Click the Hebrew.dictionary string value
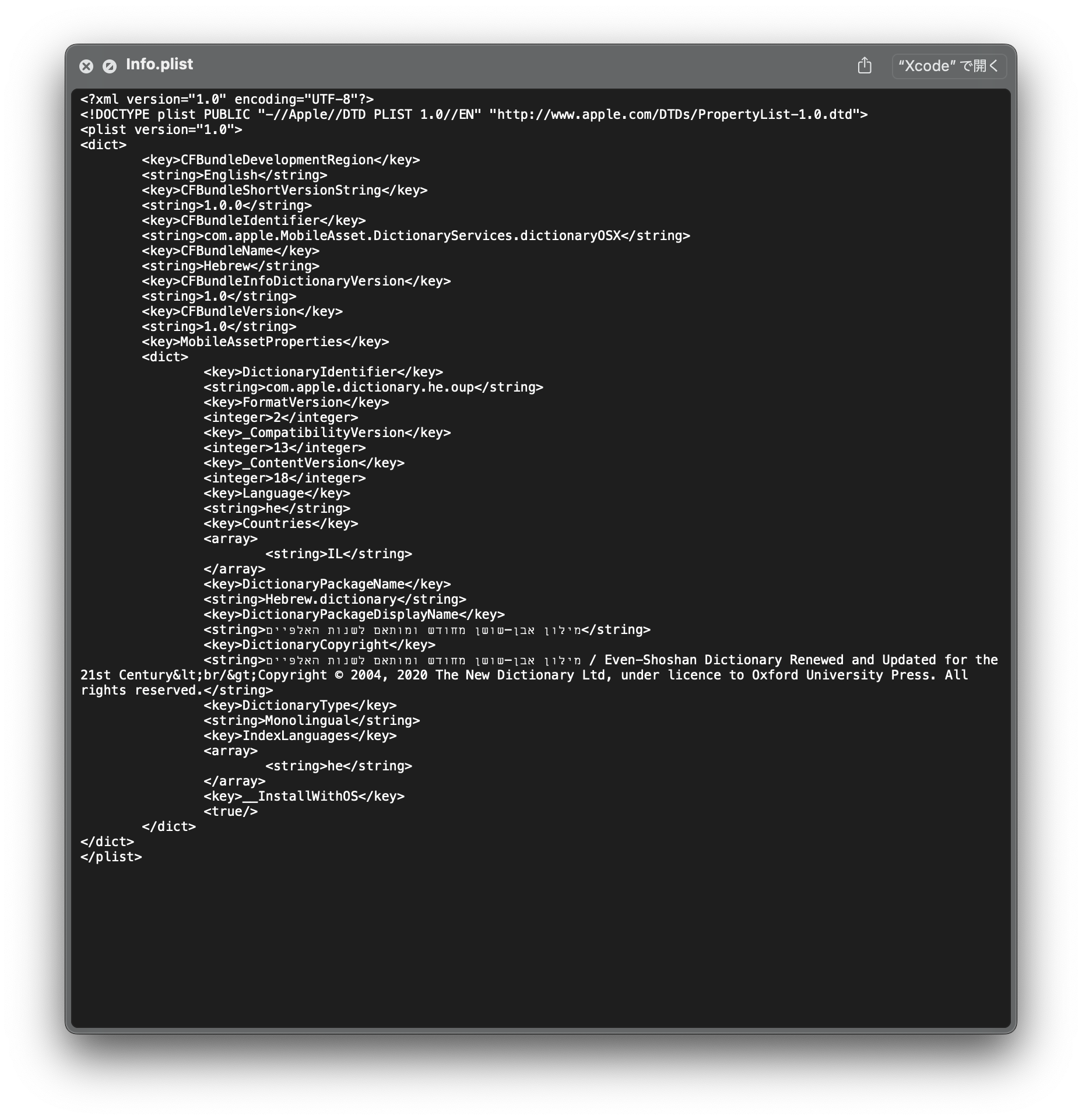The image size is (1082, 1120). (x=335, y=599)
